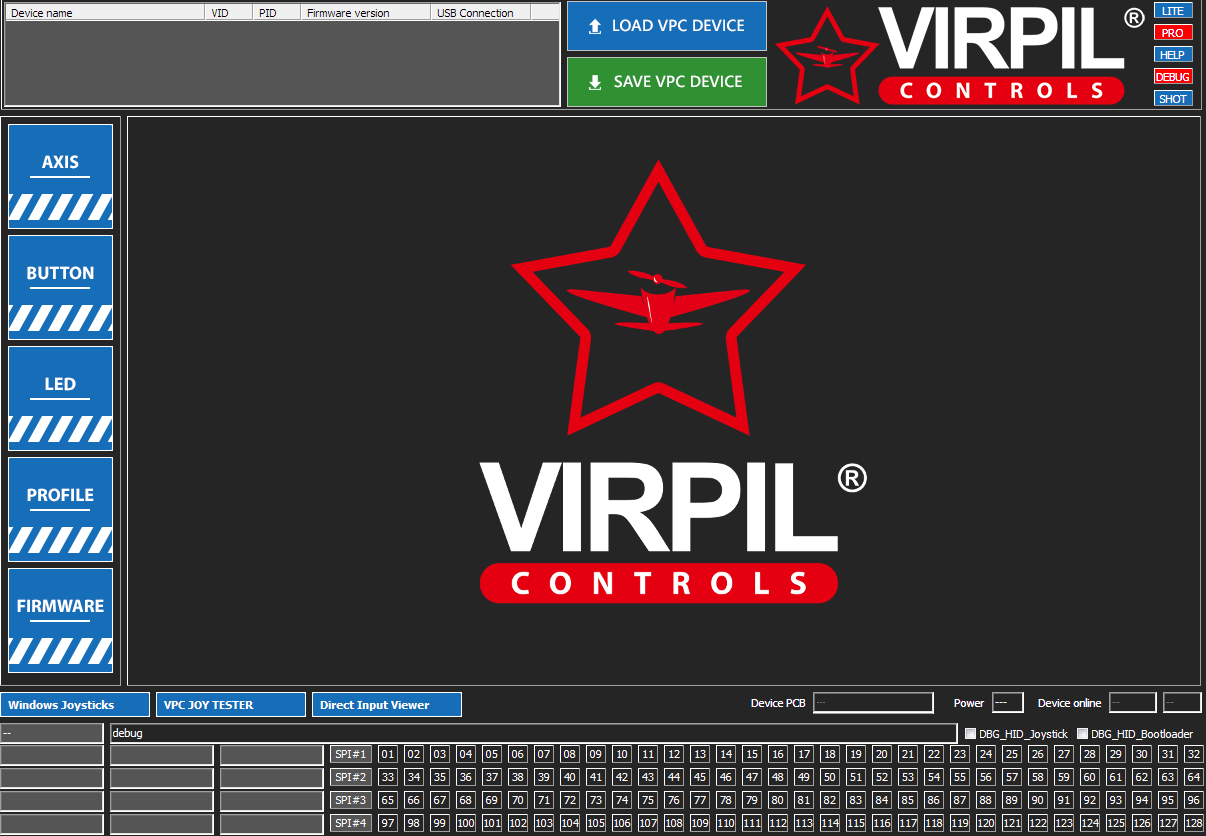Click button indicator 72
The height and width of the screenshot is (836, 1206).
coord(570,800)
